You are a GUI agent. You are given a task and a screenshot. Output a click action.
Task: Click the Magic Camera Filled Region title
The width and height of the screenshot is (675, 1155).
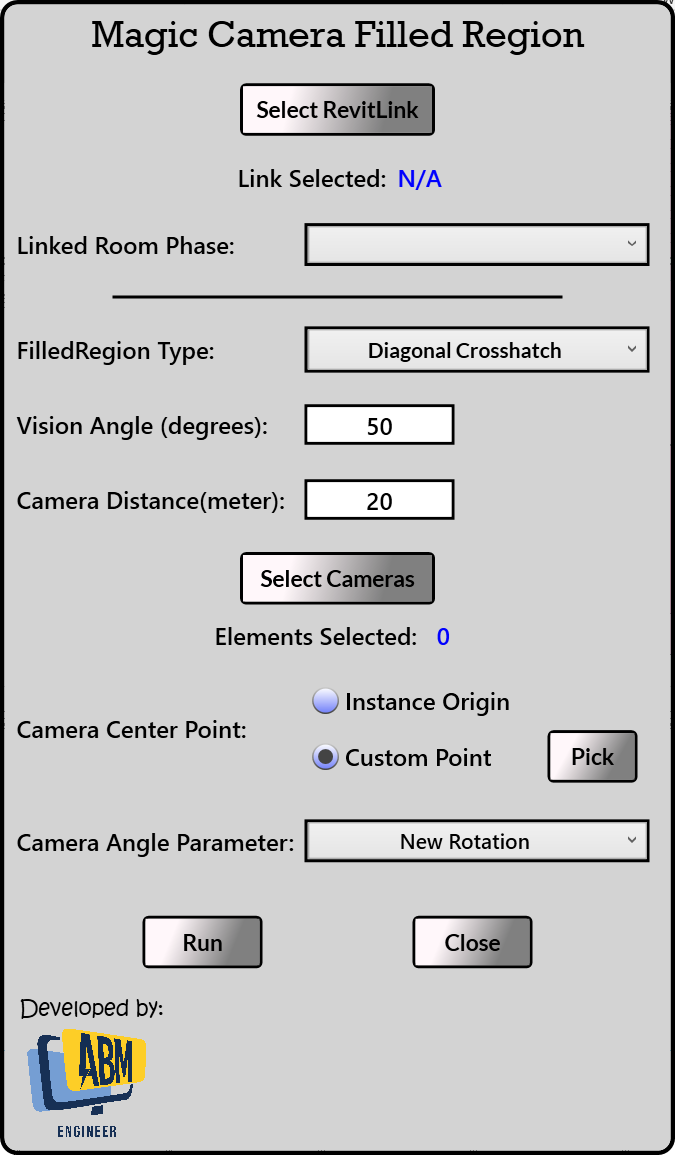(338, 36)
